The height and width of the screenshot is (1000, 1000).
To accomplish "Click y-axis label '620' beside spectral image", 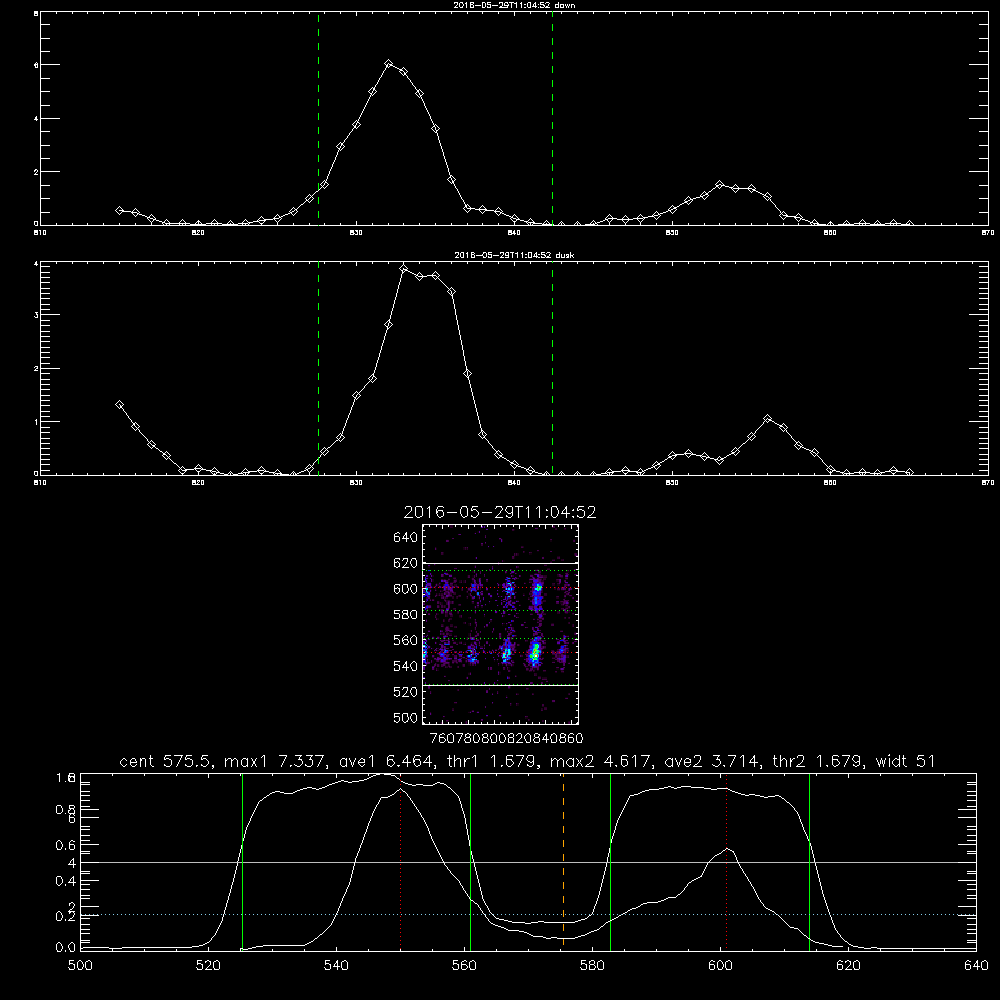I will pyautogui.click(x=405, y=563).
